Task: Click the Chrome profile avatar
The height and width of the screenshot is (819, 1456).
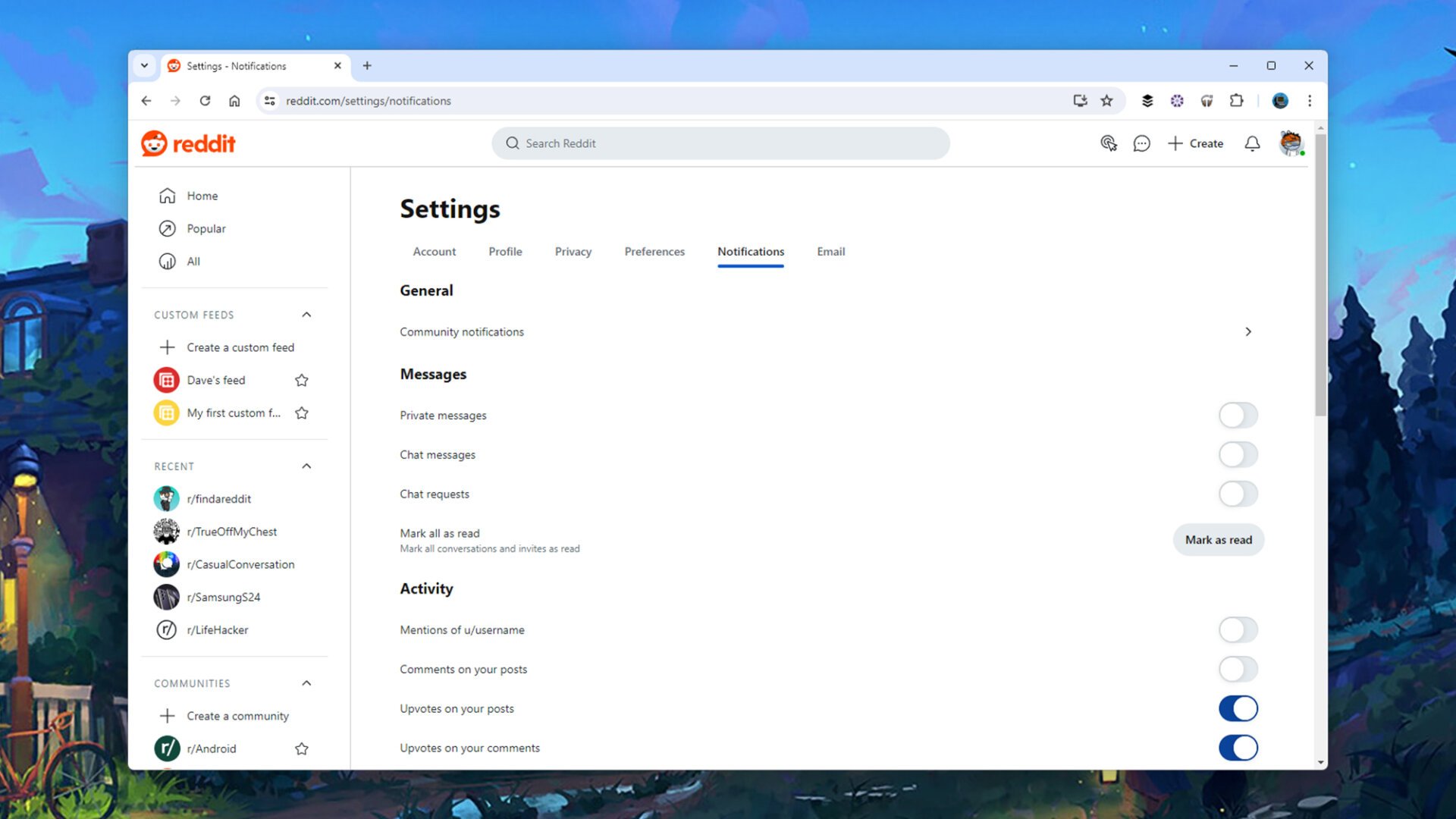Action: [1280, 101]
